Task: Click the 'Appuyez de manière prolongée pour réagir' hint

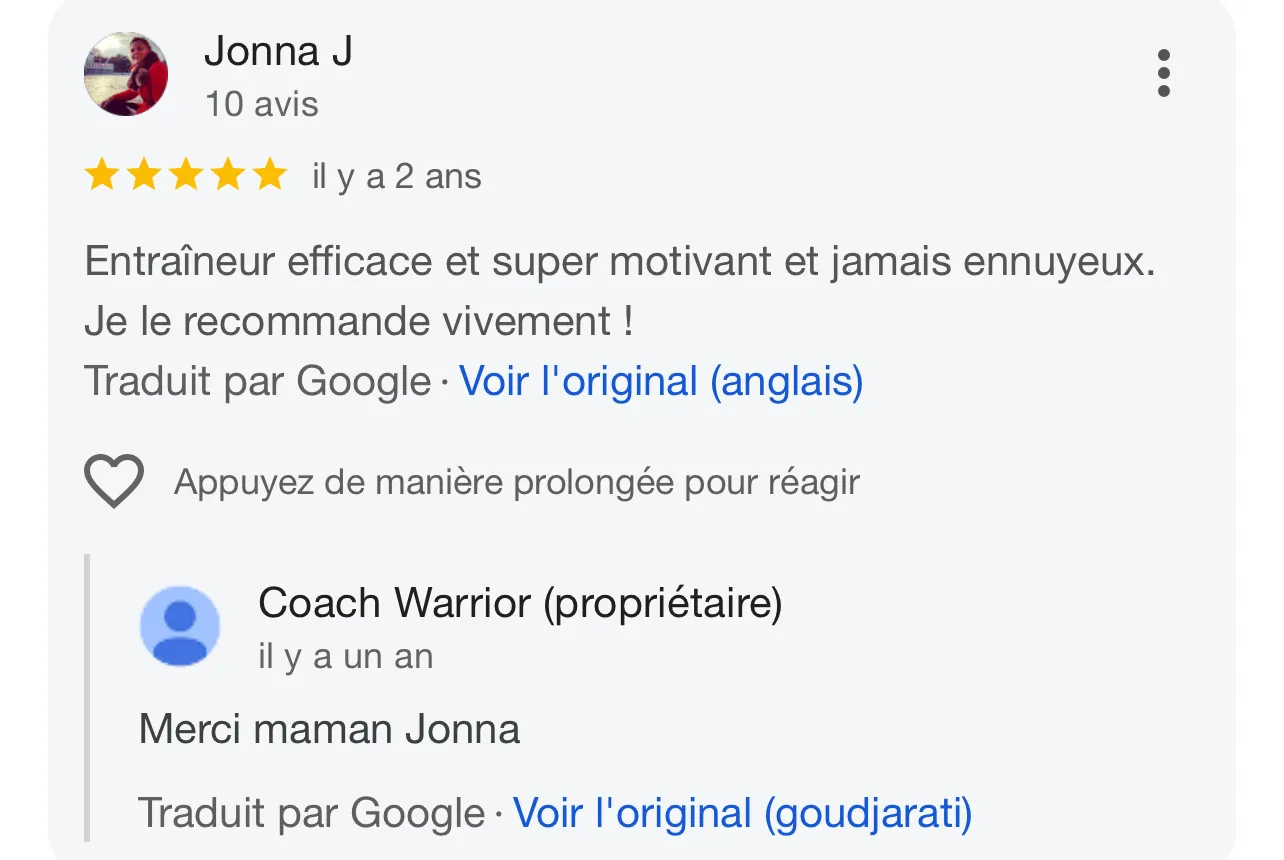Action: click(517, 483)
